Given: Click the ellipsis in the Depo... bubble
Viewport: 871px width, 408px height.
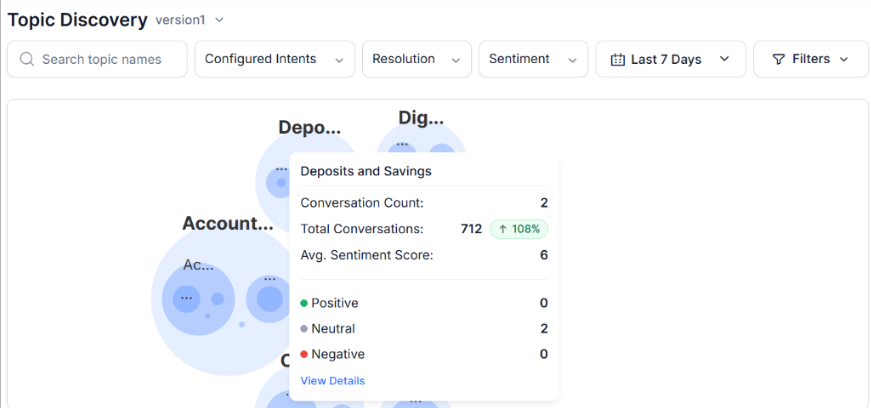Looking at the screenshot, I should click(x=280, y=171).
